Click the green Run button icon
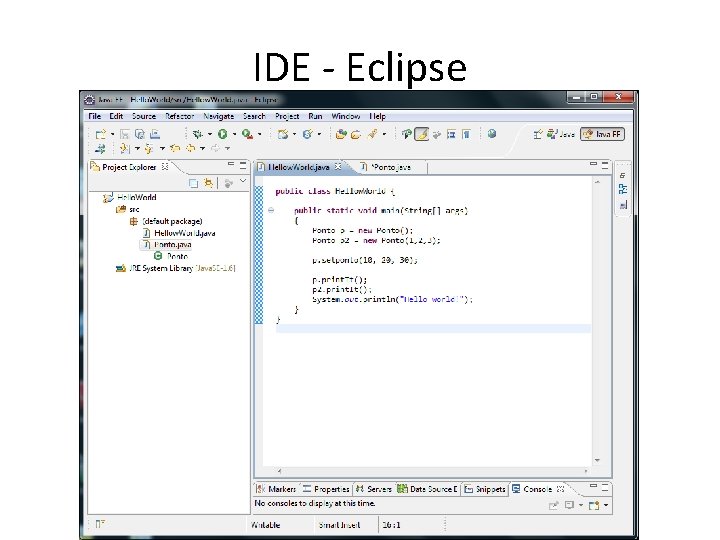This screenshot has width=720, height=540. tap(223, 134)
